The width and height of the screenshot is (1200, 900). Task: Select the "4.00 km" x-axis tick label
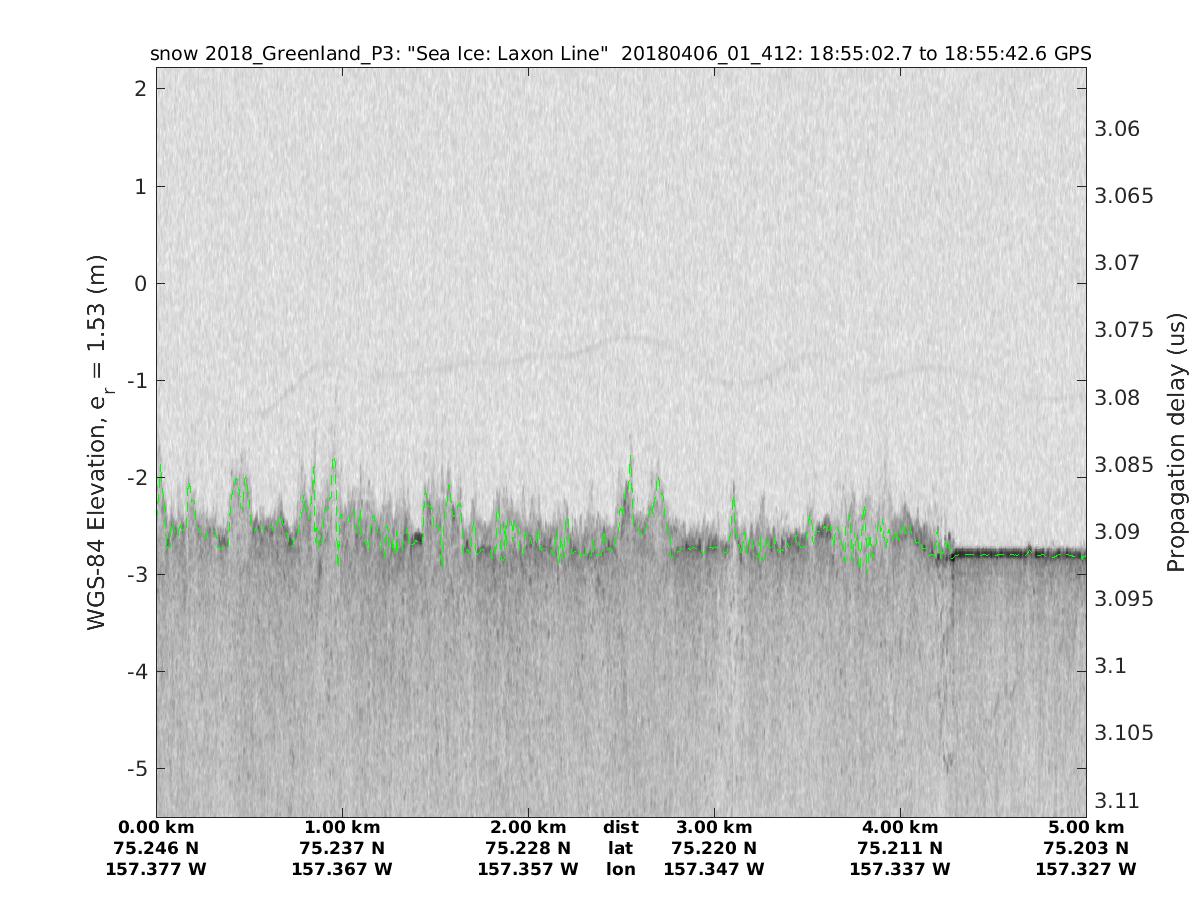click(900, 827)
